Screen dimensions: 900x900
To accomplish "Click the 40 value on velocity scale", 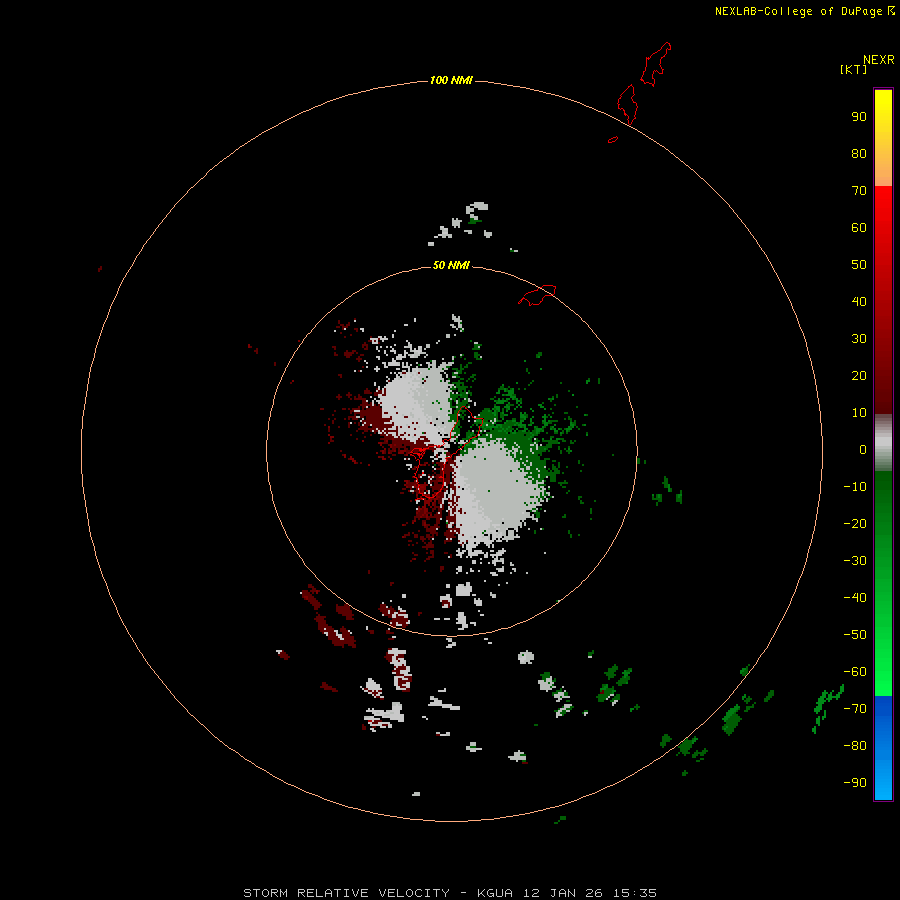I will pyautogui.click(x=859, y=301).
